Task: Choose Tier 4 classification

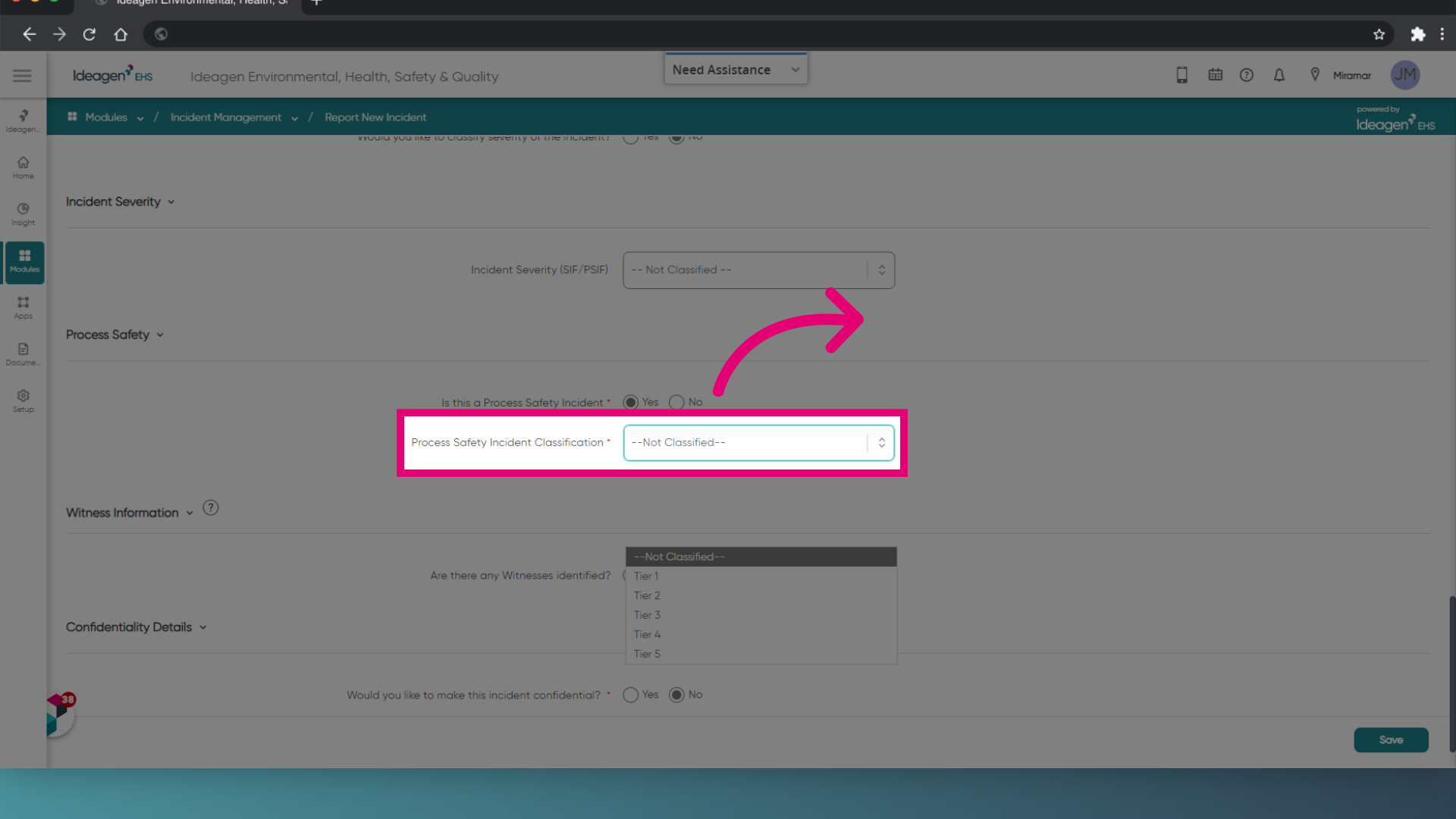Action: point(761,635)
